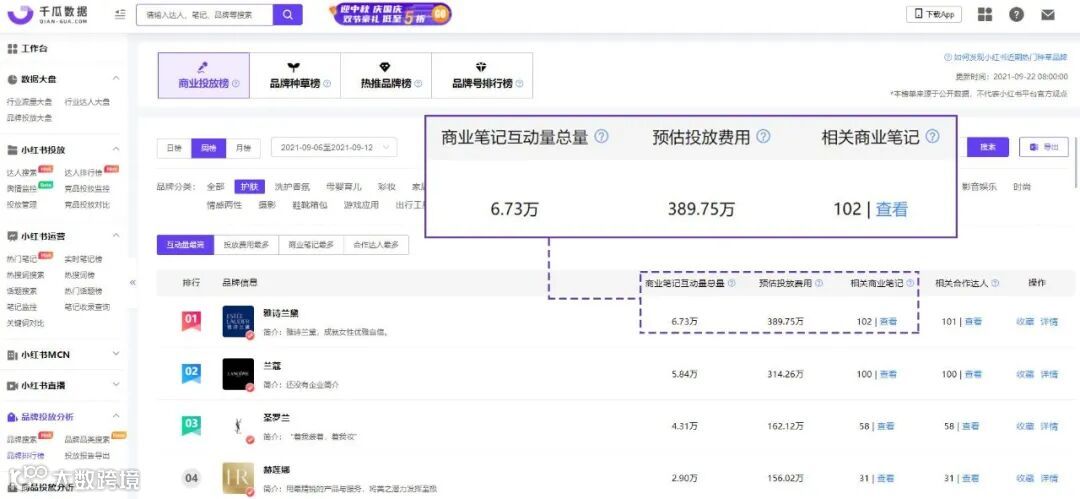This screenshot has width=1080, height=499.
Task: Open the app grid icon in header
Action: (985, 14)
